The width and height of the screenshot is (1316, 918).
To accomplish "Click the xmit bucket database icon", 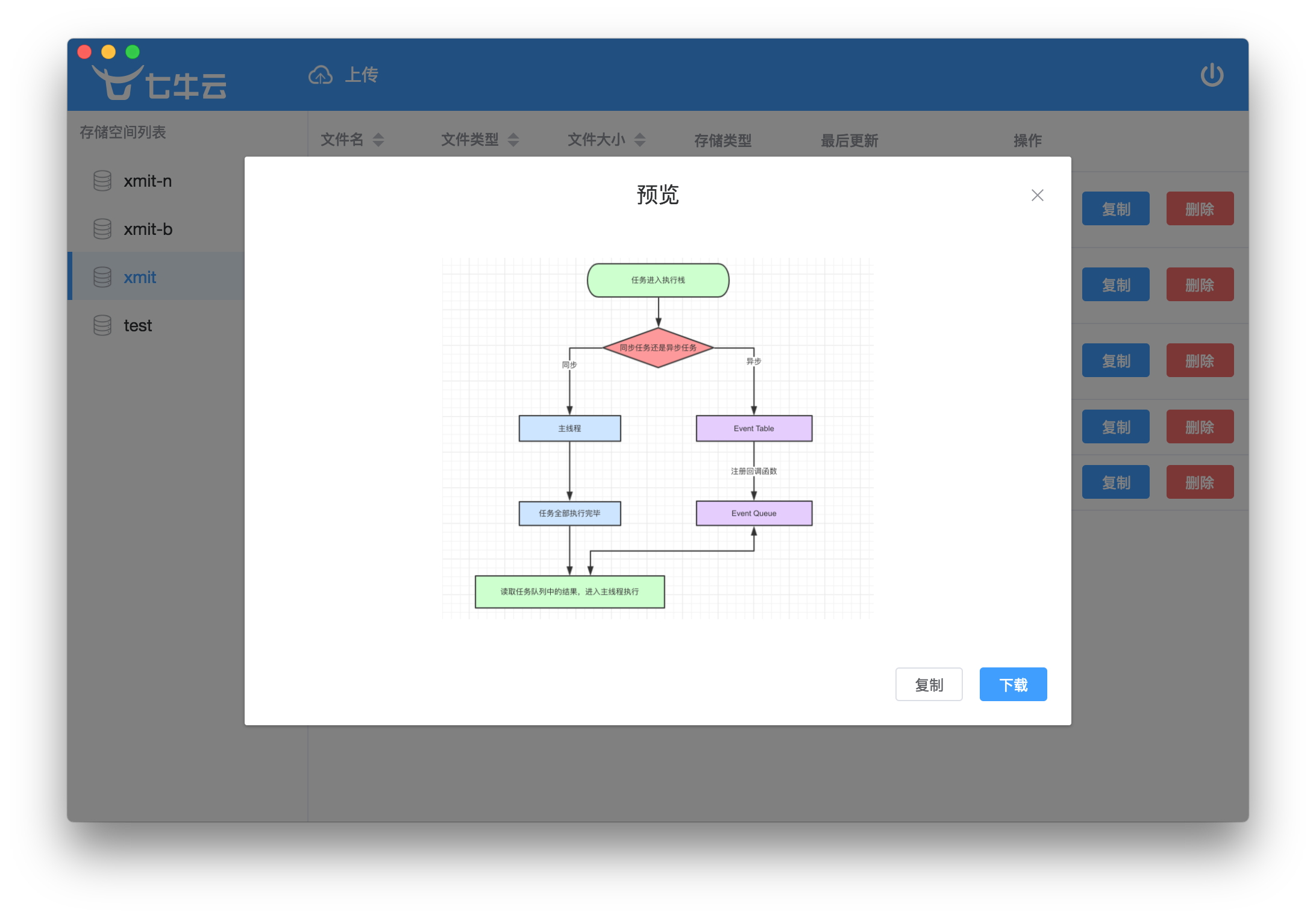I will click(x=102, y=277).
